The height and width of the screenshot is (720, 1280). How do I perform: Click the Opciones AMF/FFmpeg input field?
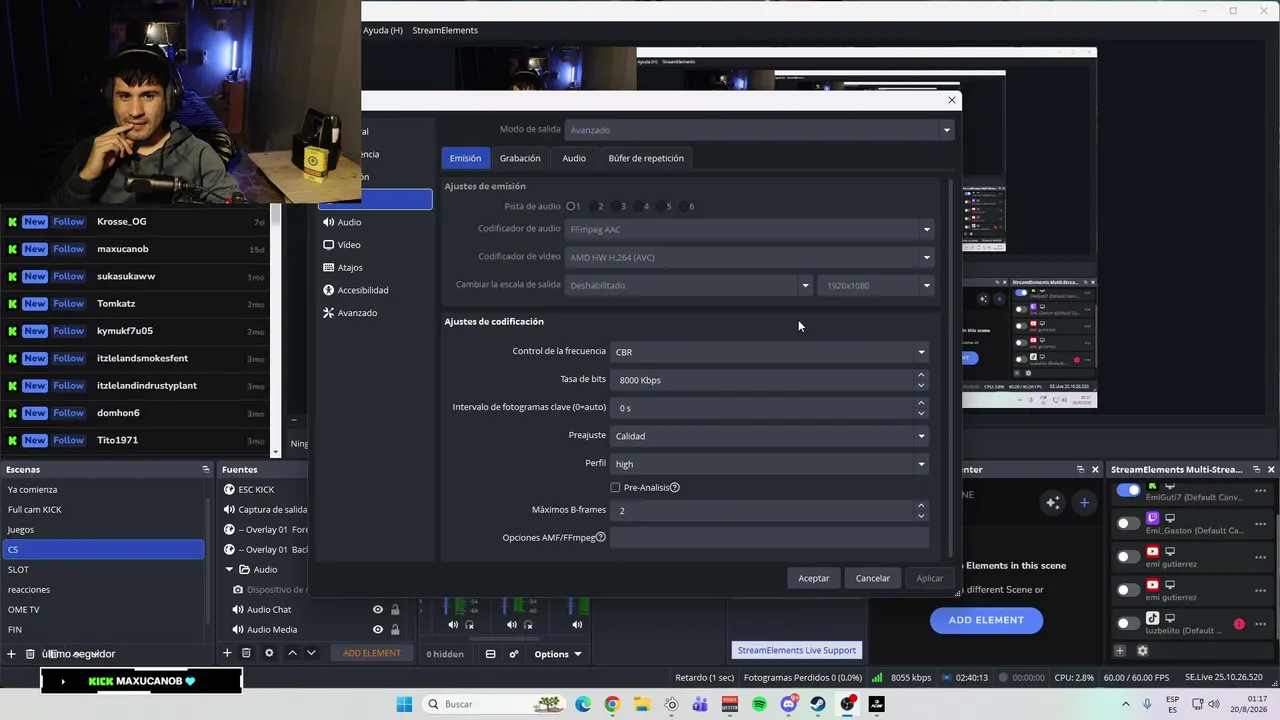tap(769, 538)
